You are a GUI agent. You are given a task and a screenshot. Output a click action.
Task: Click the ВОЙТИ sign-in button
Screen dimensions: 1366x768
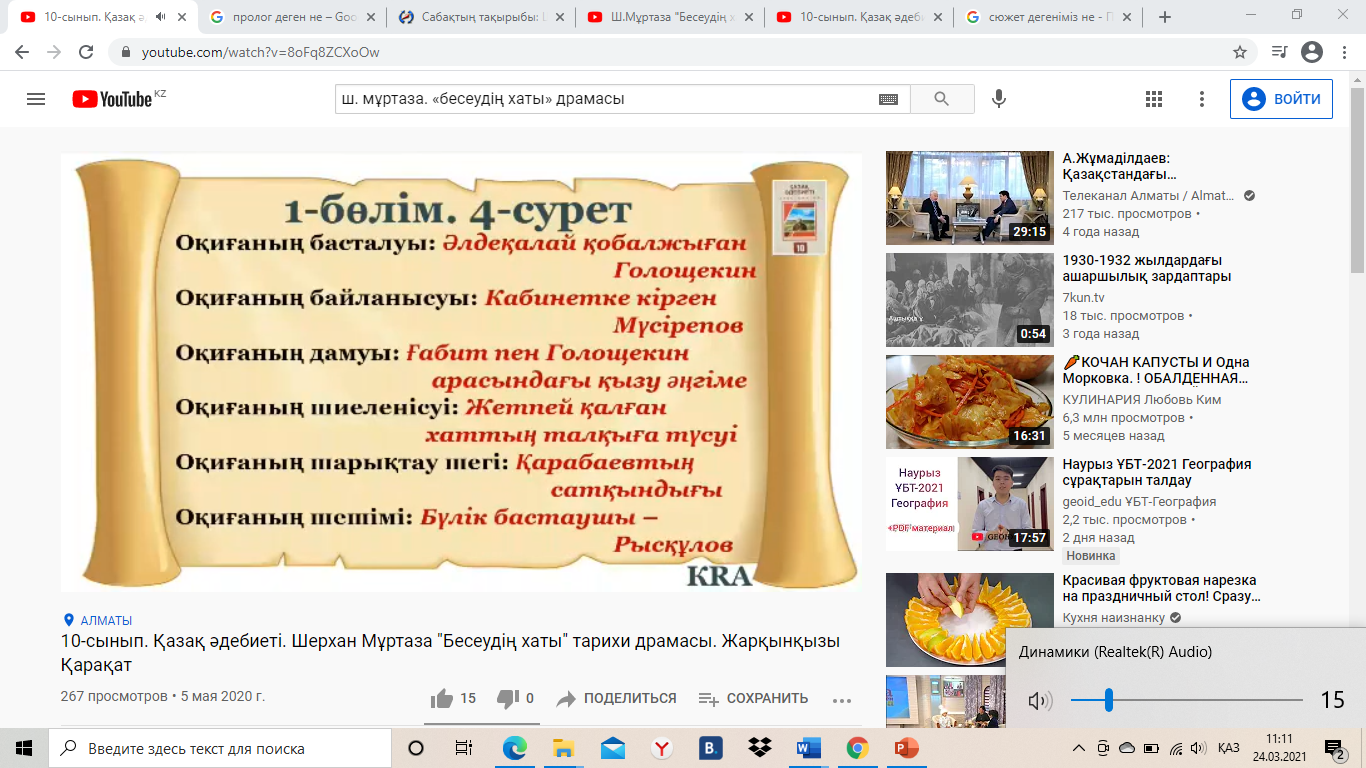1281,99
